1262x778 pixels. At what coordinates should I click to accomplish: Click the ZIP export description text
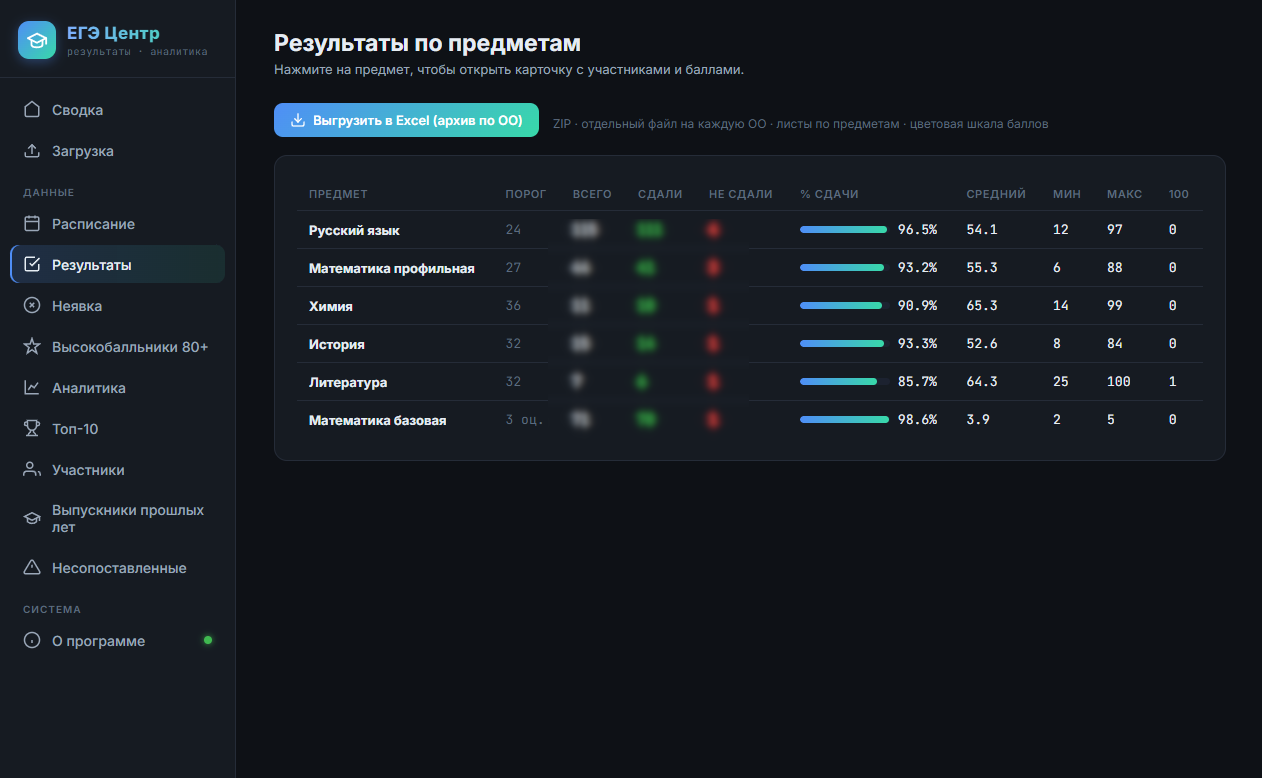point(801,124)
